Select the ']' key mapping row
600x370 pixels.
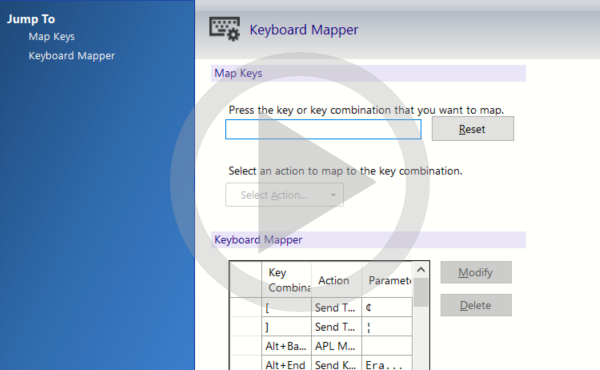(321, 326)
